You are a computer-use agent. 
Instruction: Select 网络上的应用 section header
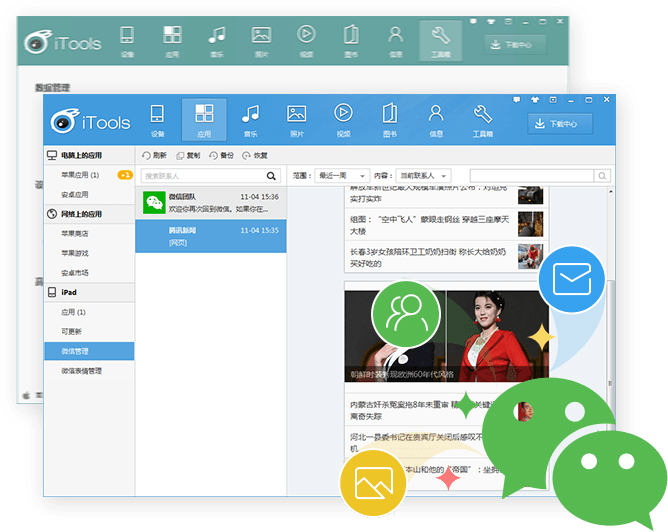tap(89, 214)
